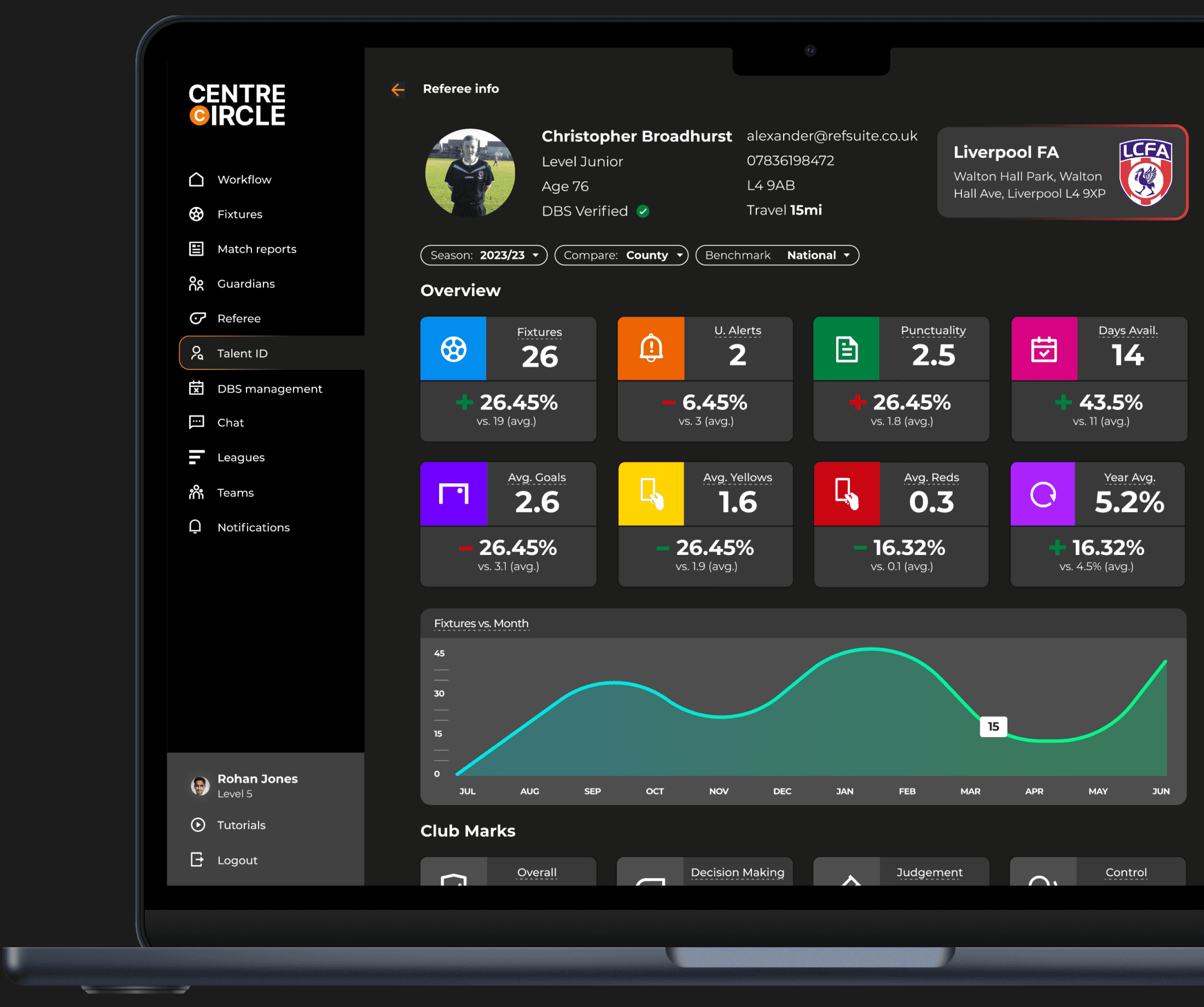Click the blue Fixtures football tile icon
The width and height of the screenshot is (1204, 1007).
pos(453,349)
